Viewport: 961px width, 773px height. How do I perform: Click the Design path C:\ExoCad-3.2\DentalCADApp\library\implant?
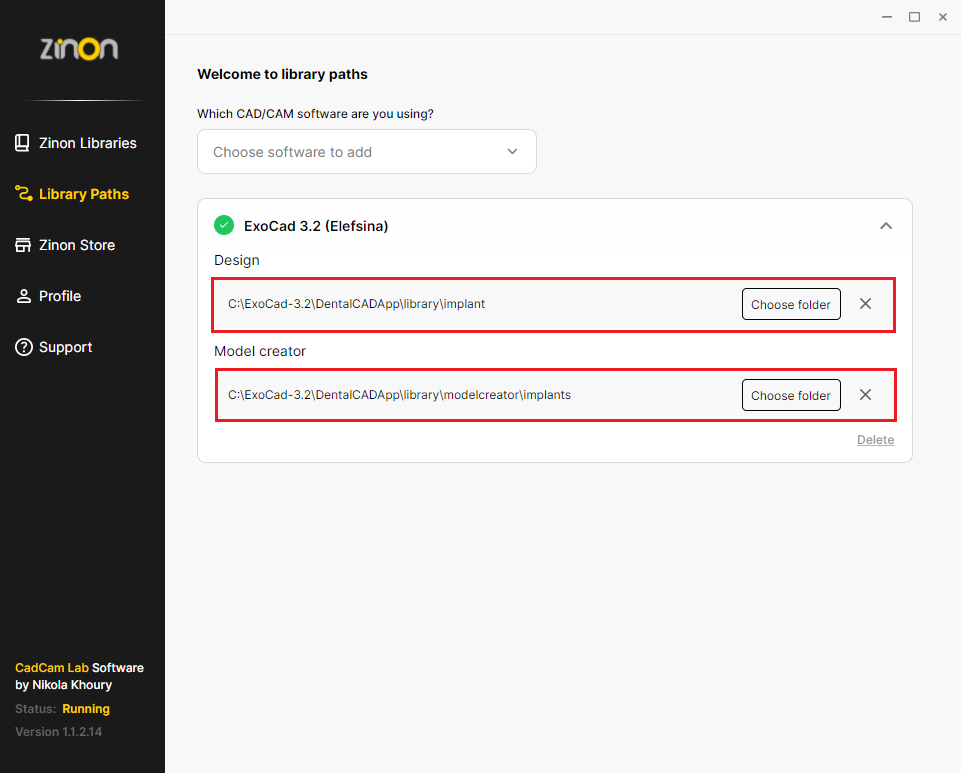click(x=356, y=304)
